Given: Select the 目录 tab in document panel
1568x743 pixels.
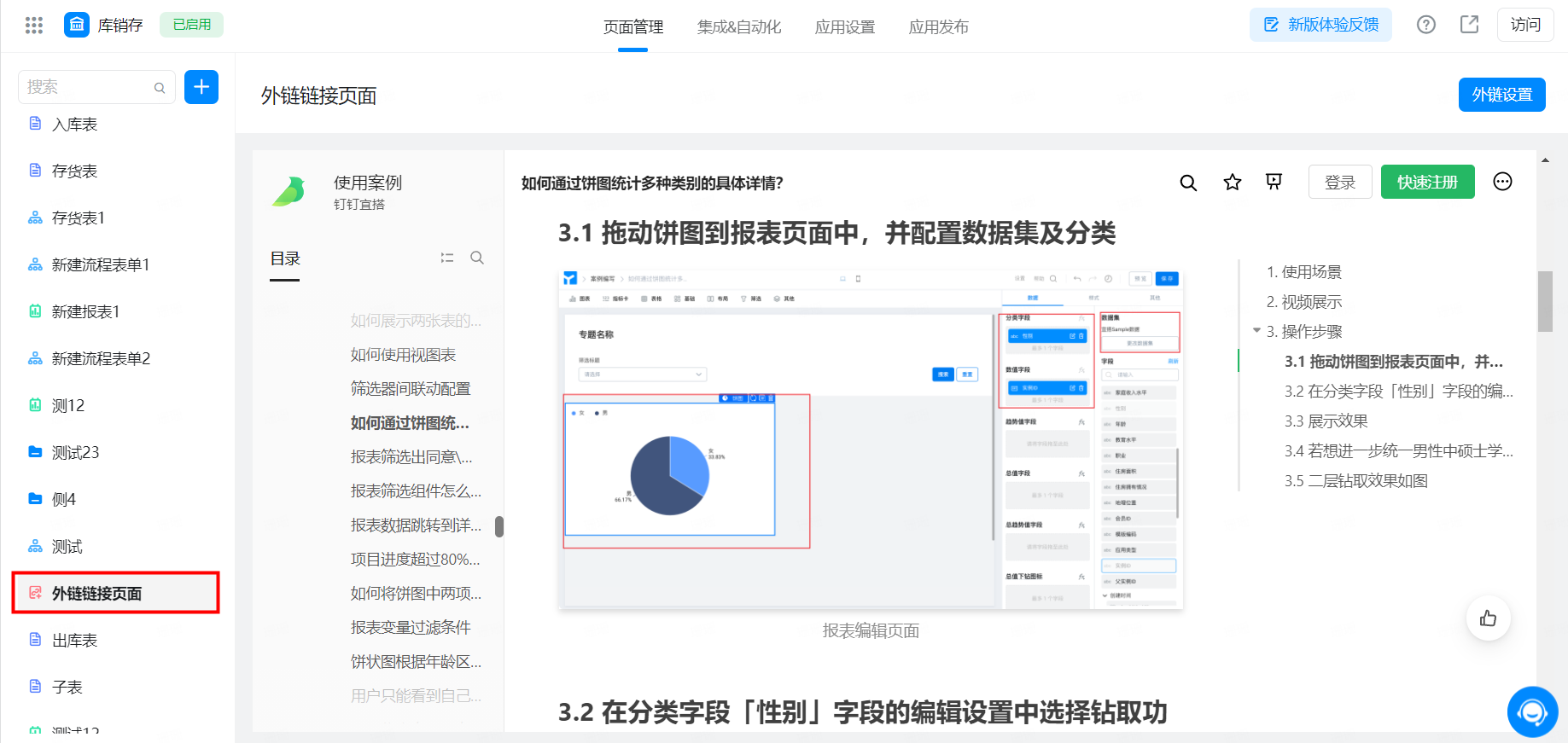Looking at the screenshot, I should [285, 258].
